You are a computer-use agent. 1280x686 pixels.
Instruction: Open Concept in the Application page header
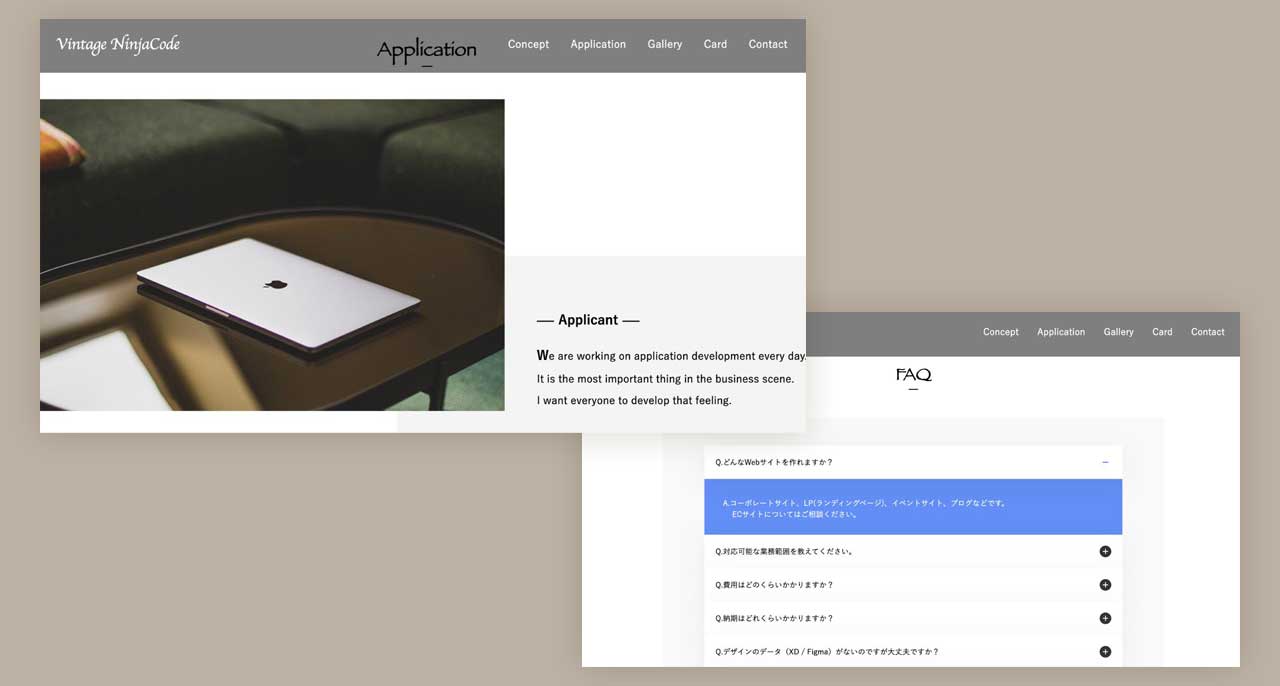(x=528, y=44)
